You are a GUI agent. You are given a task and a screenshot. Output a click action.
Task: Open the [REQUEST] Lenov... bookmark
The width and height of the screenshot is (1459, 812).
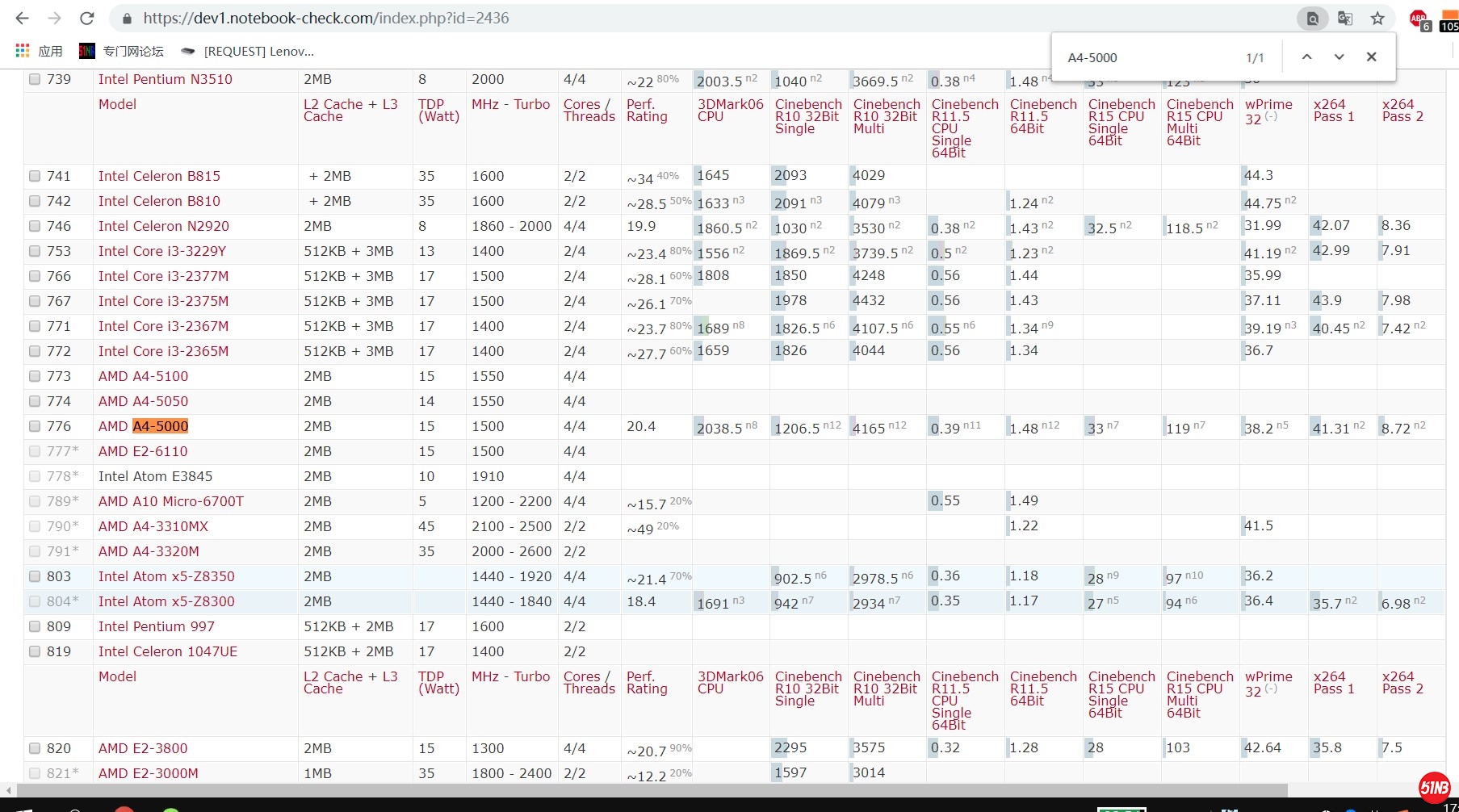pyautogui.click(x=248, y=51)
